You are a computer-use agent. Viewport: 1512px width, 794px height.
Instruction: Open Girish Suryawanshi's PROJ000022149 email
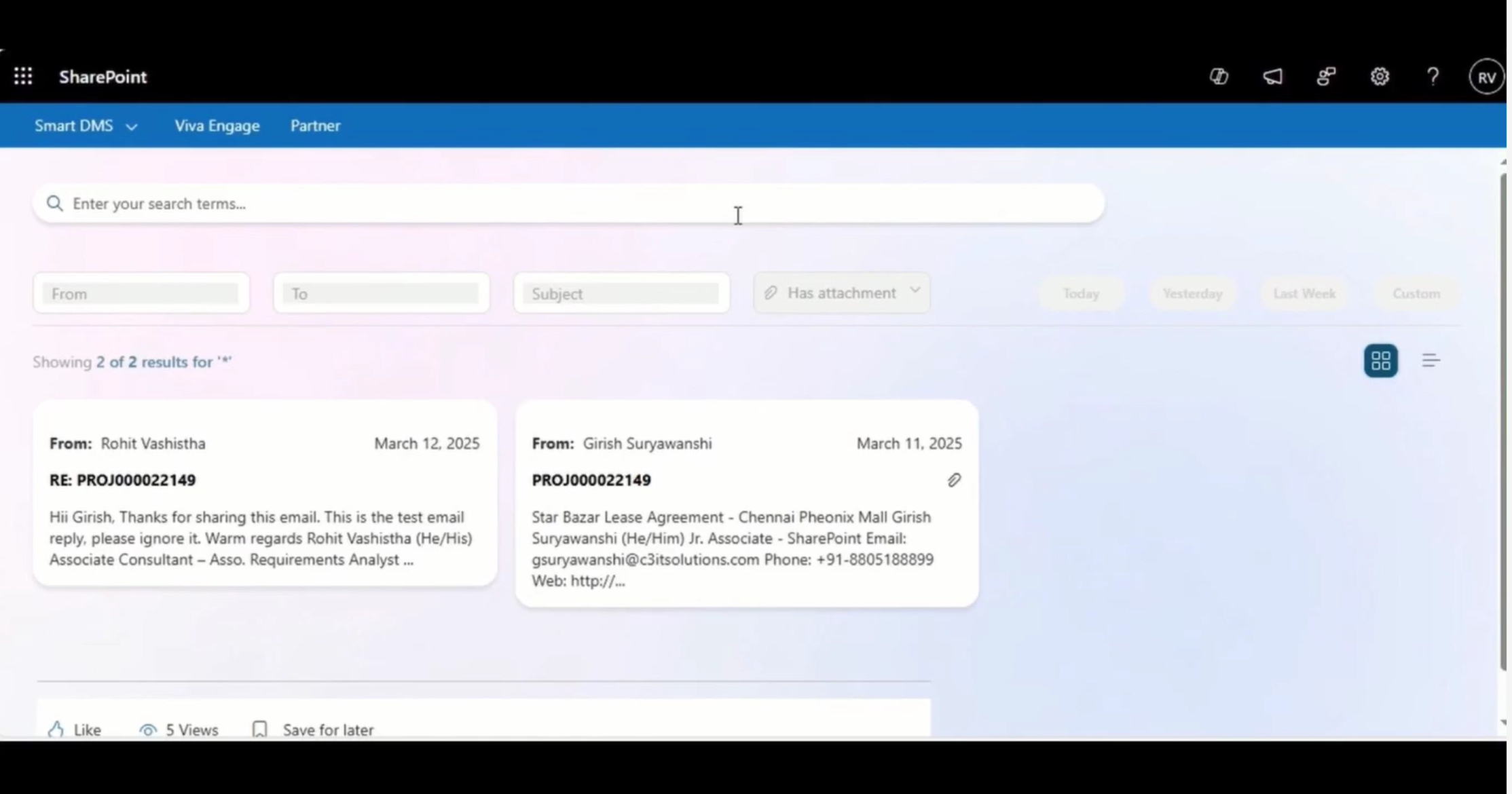(x=747, y=504)
